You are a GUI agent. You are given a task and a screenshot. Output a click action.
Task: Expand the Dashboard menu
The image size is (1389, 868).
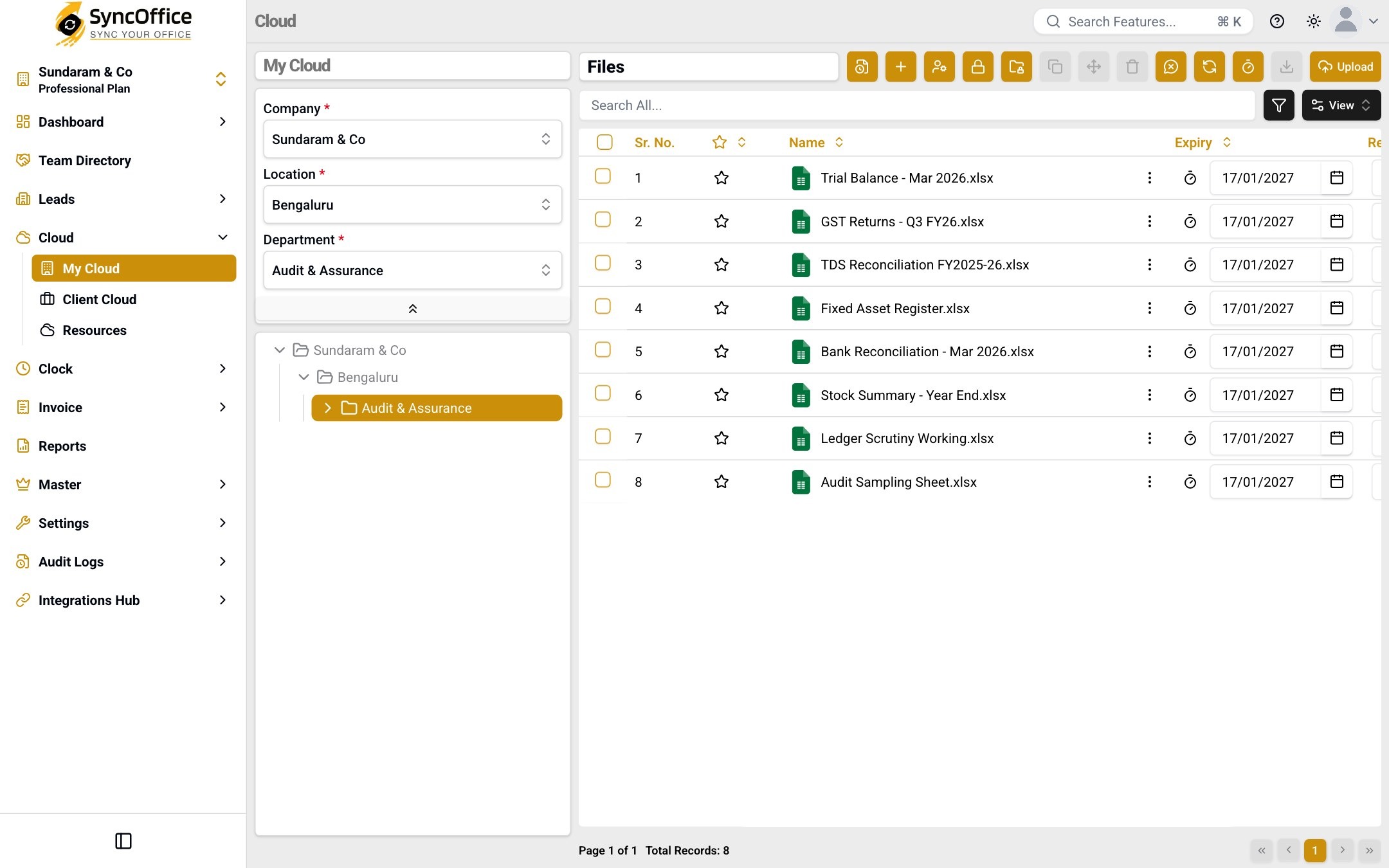[x=122, y=122]
